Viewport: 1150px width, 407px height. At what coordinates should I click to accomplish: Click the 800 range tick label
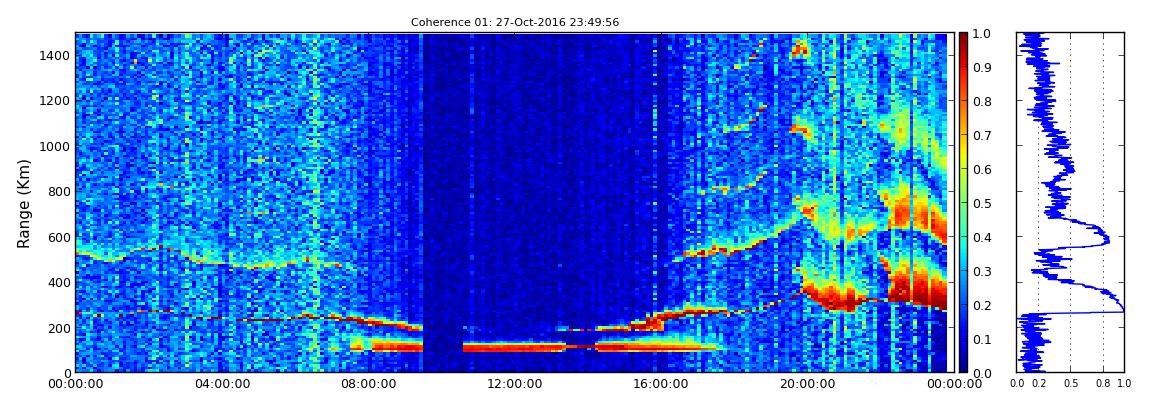point(59,191)
